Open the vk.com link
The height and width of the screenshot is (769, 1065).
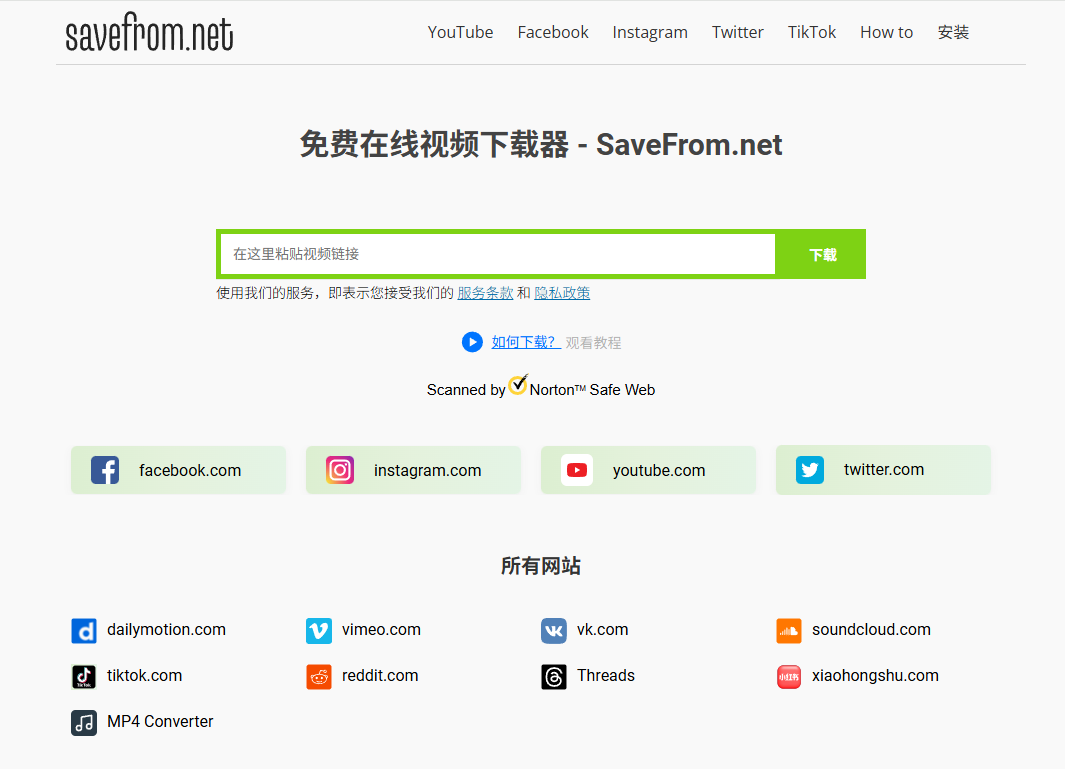click(x=602, y=630)
